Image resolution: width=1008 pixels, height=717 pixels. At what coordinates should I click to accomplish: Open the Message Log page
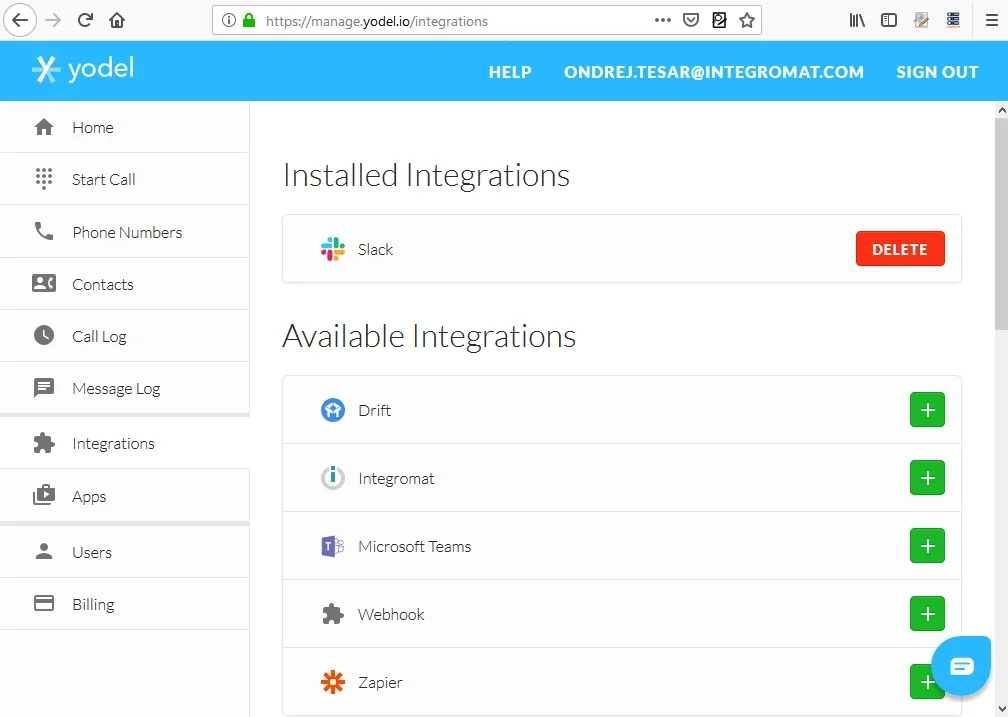(x=125, y=388)
